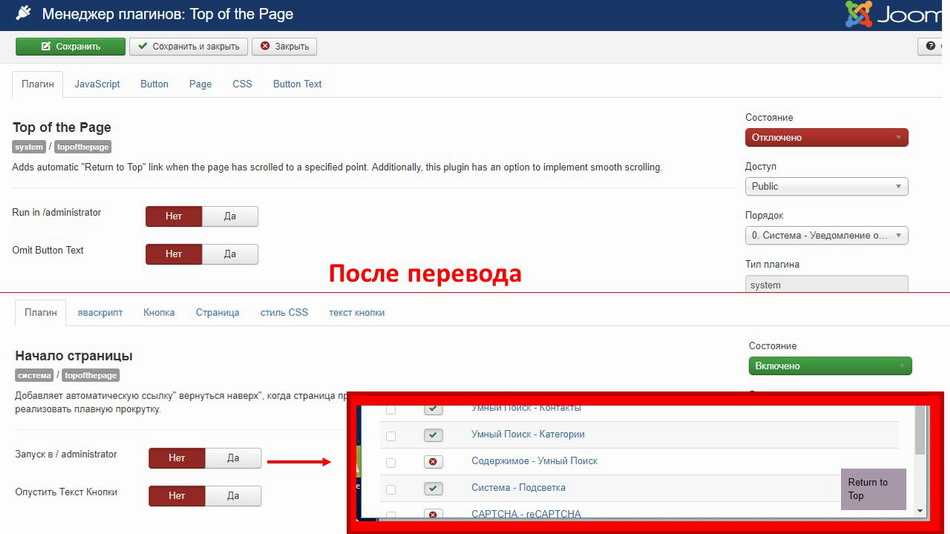Click the plugin plug icon in header
950x534 pixels.
point(24,14)
